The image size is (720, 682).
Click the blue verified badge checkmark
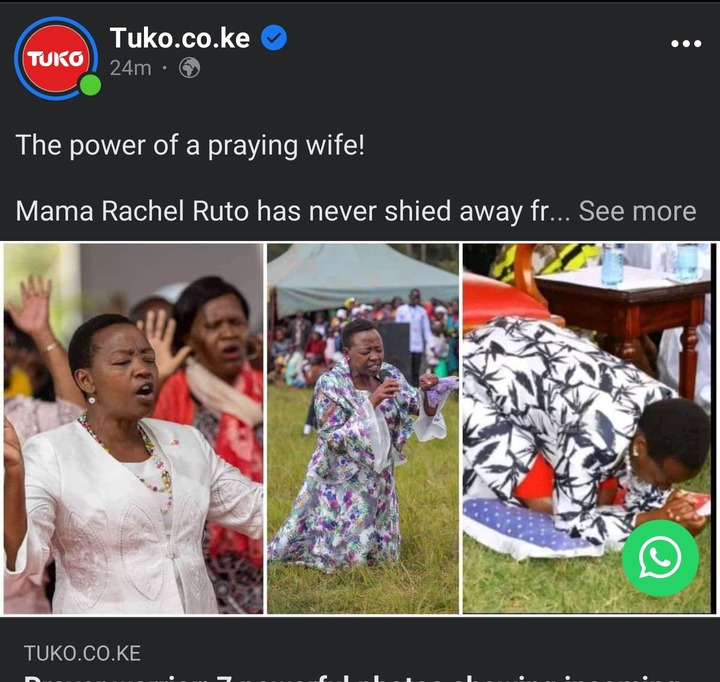point(274,38)
